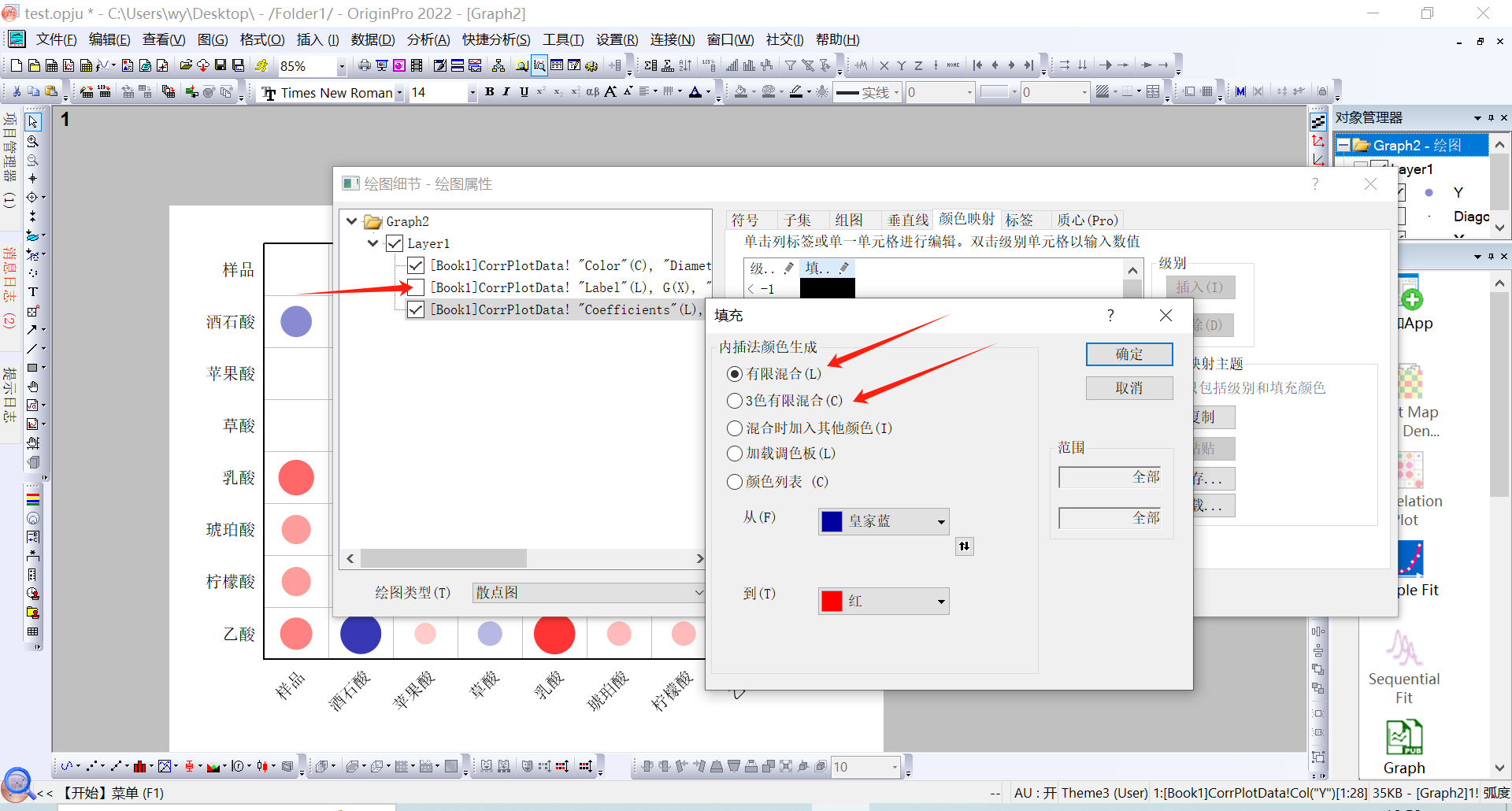The width and height of the screenshot is (1512, 811).
Task: Select the 加载调色板 radio option
Action: [734, 454]
